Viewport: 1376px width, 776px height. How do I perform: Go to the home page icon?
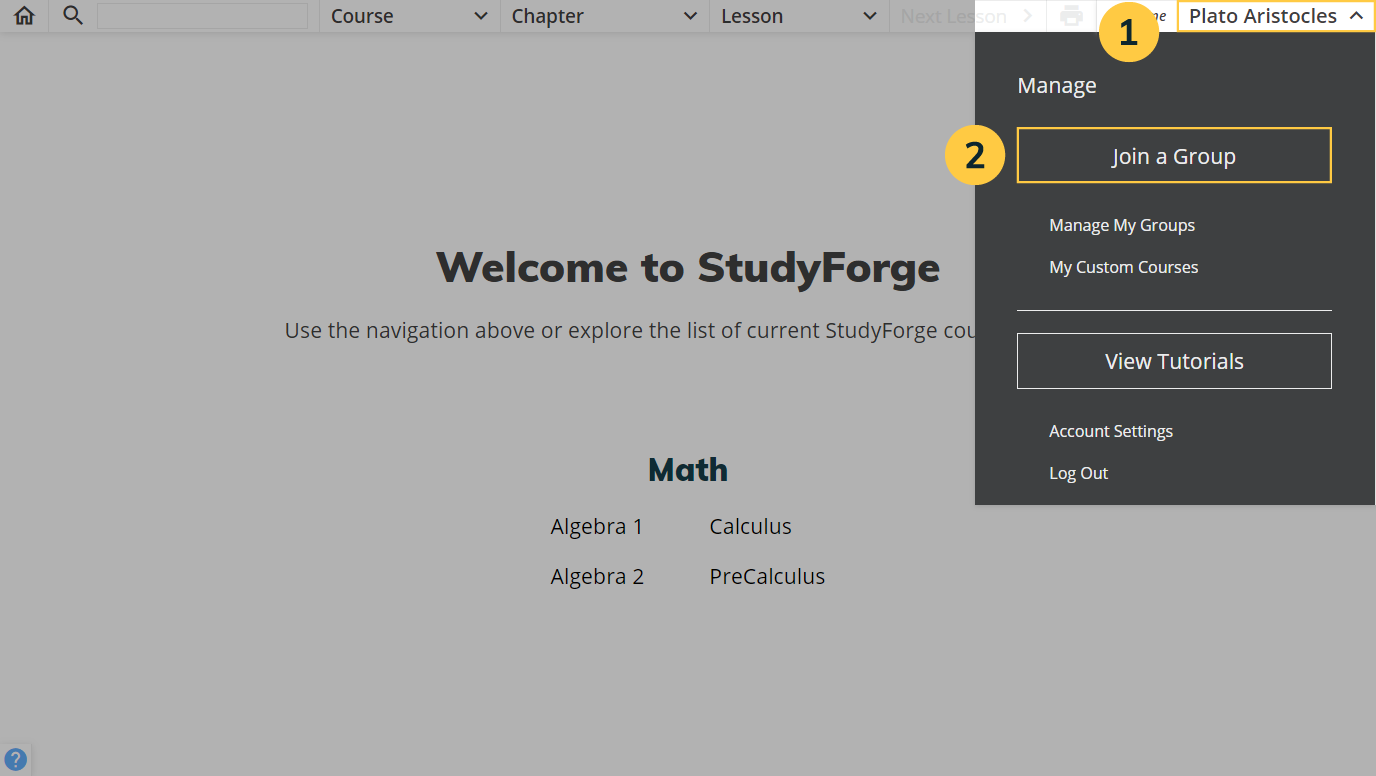[24, 16]
